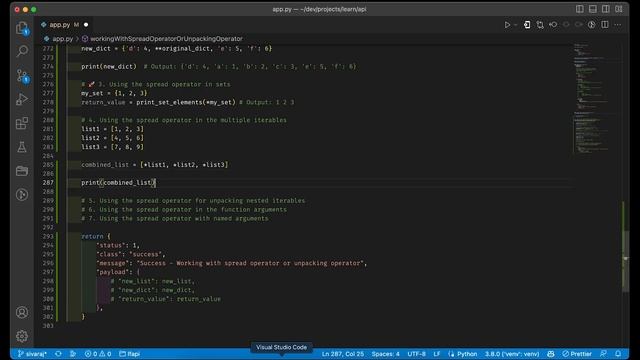Click the Synchronize Changes icon in status bar

click(x=58, y=354)
